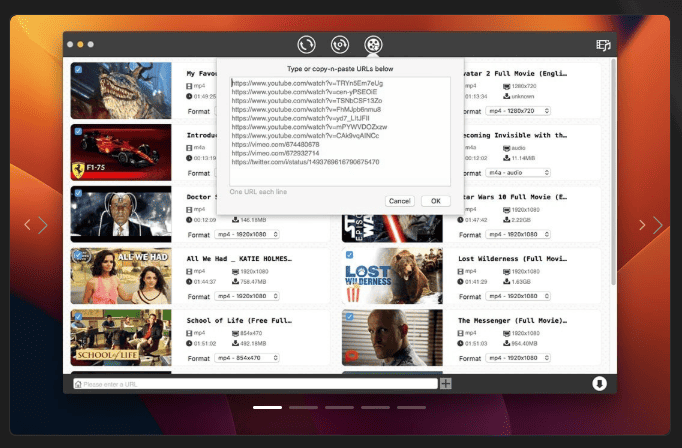Open the convert tab icon in toolbar
Screen dimensions: 682x448
coord(306,44)
